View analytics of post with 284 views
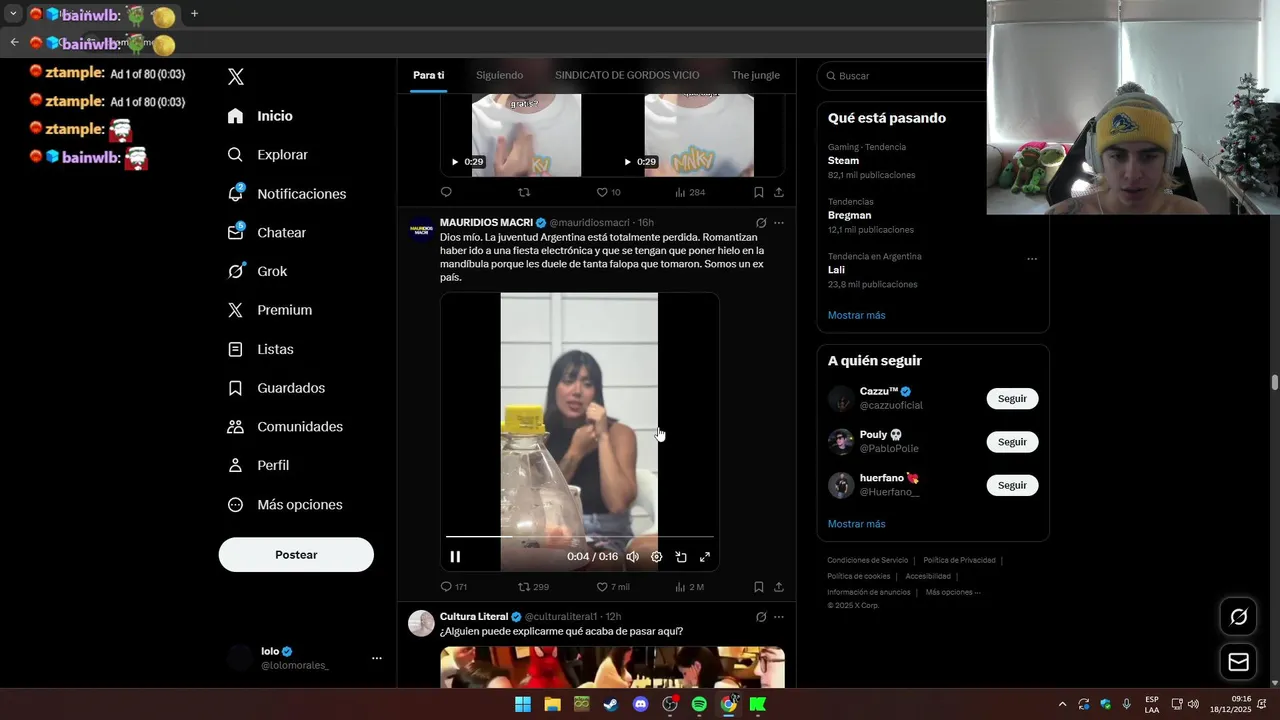The height and width of the screenshot is (720, 1280). [690, 192]
